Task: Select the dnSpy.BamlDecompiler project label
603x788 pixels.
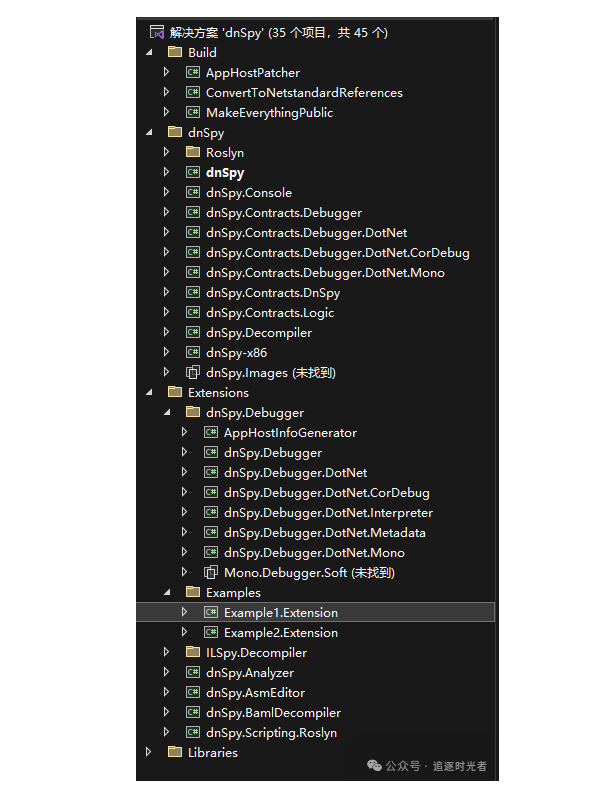Action: [x=273, y=713]
